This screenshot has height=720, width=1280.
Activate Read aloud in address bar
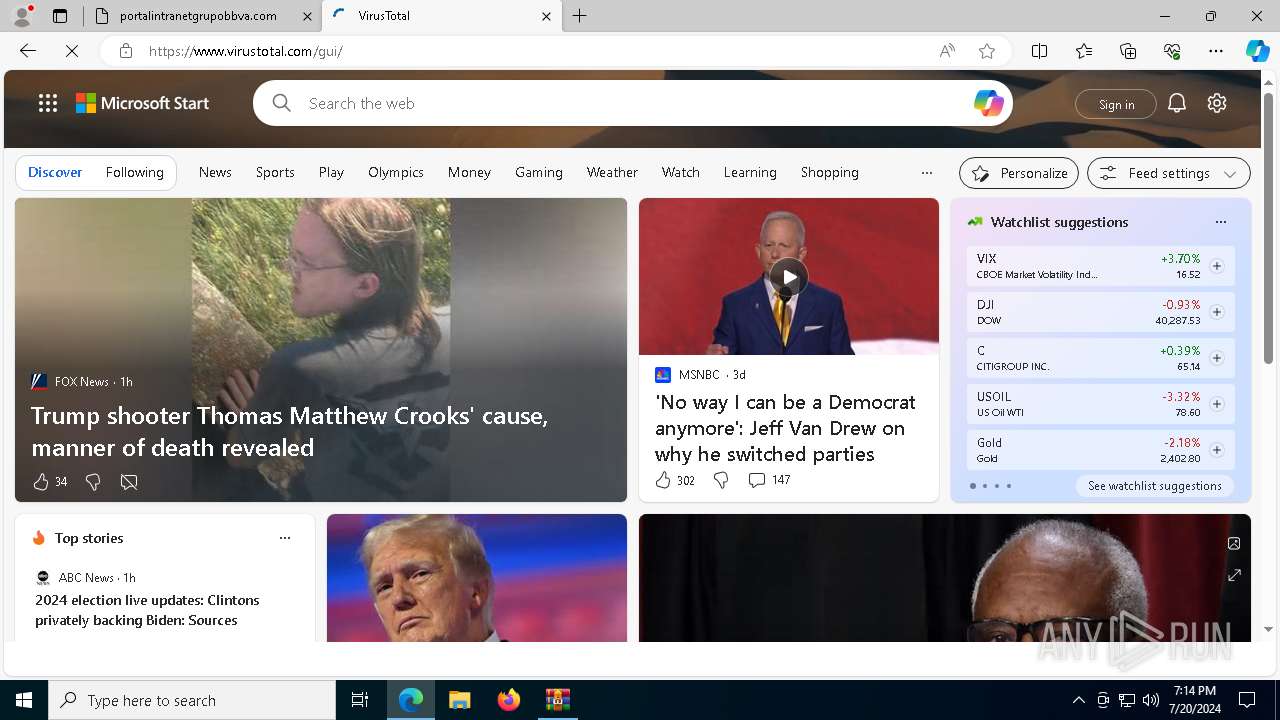[x=947, y=51]
